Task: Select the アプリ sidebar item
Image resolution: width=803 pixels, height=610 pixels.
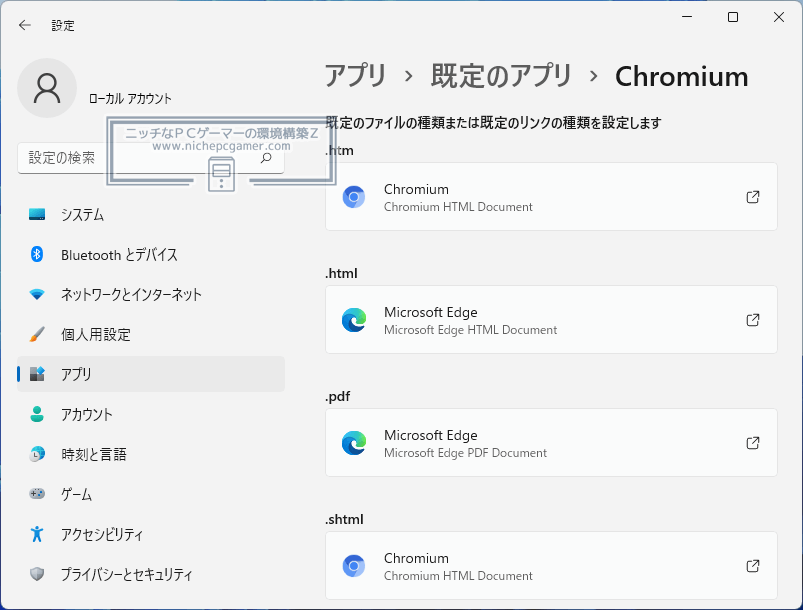Action: (151, 374)
